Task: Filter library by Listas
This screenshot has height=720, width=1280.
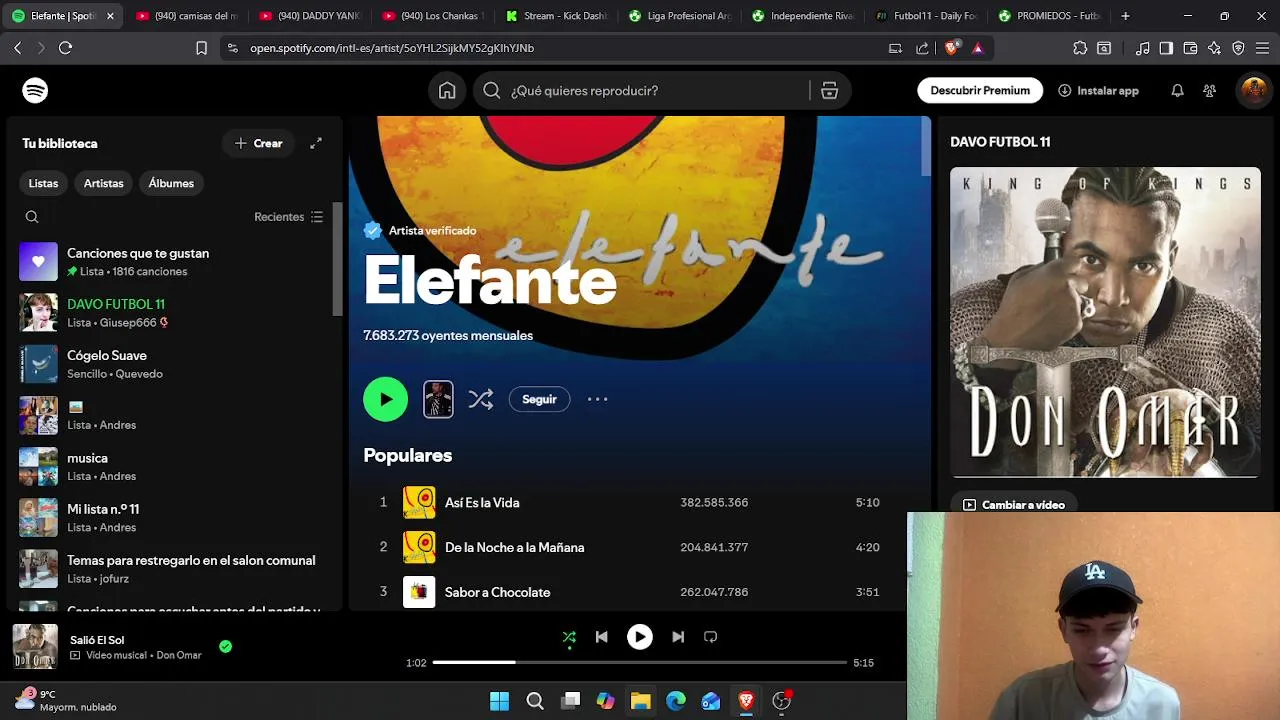Action: 43,183
